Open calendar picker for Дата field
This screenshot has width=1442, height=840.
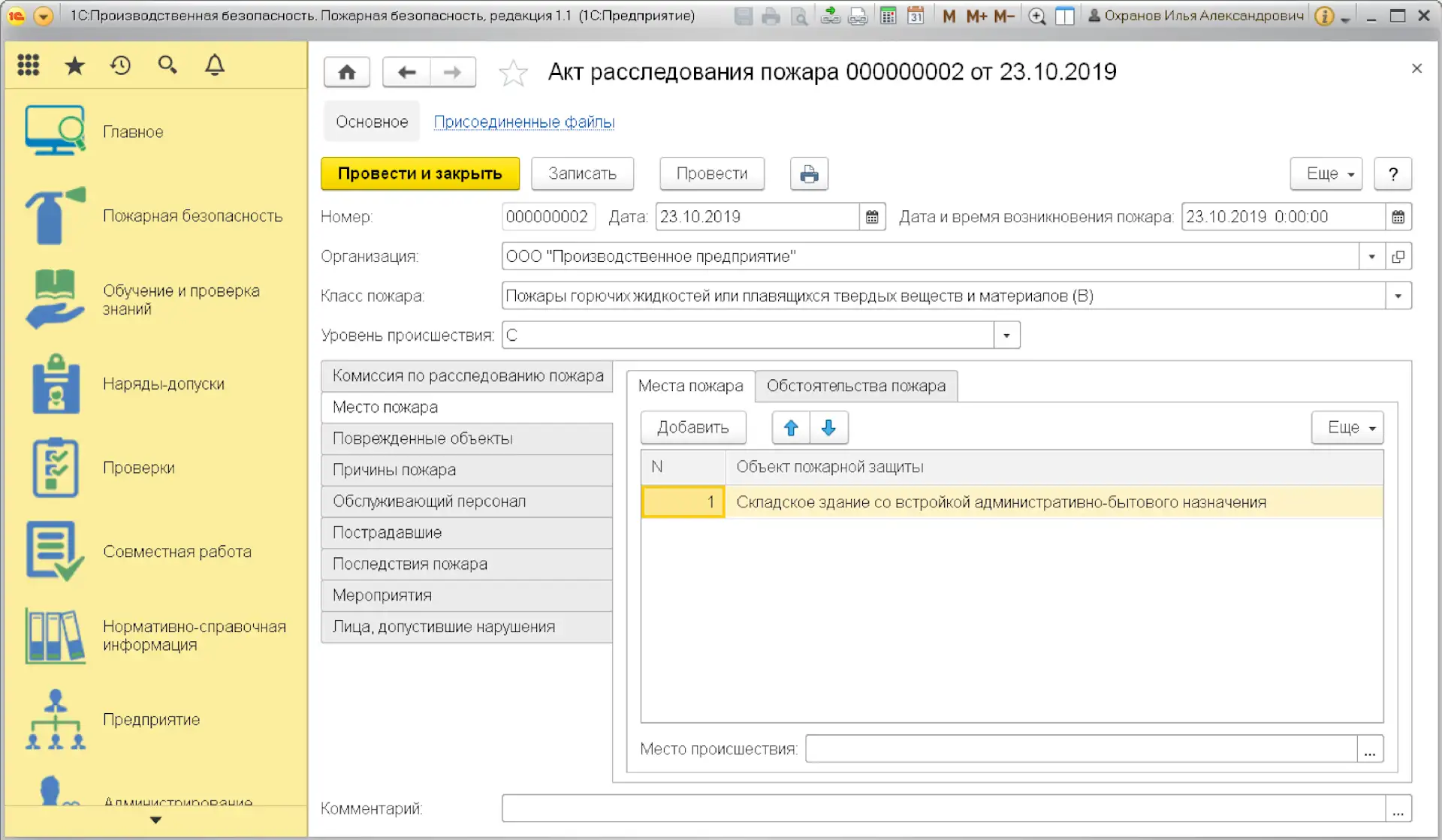[x=872, y=217]
